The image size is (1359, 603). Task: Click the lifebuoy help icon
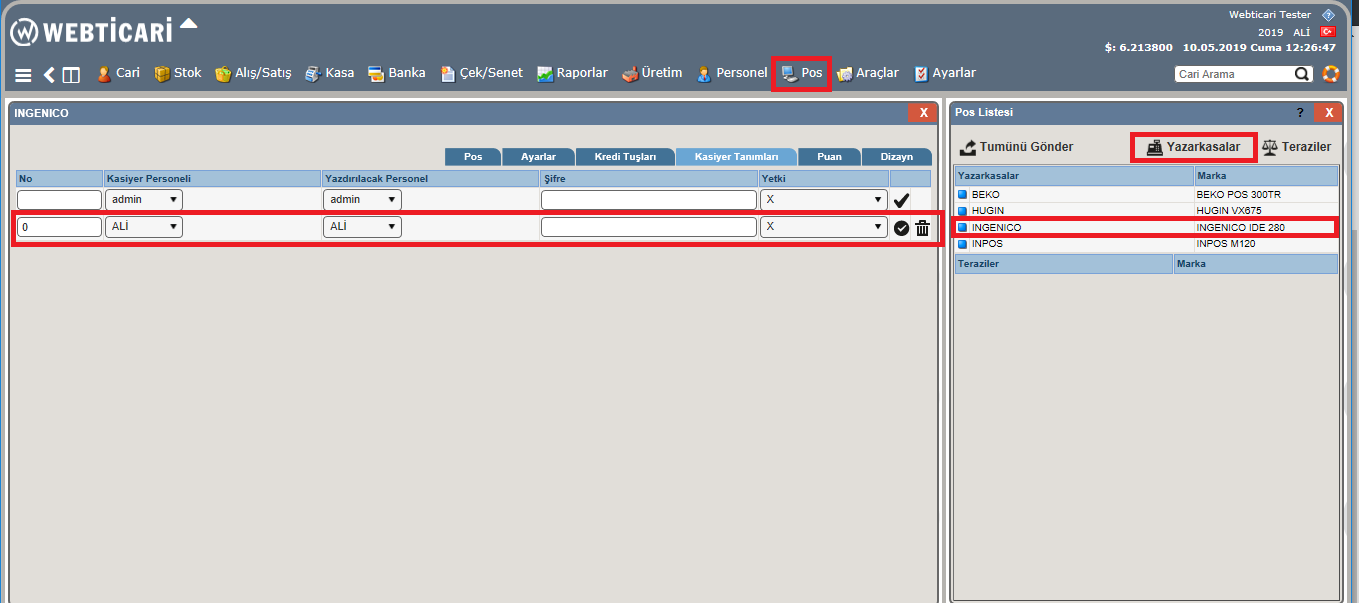[x=1330, y=74]
